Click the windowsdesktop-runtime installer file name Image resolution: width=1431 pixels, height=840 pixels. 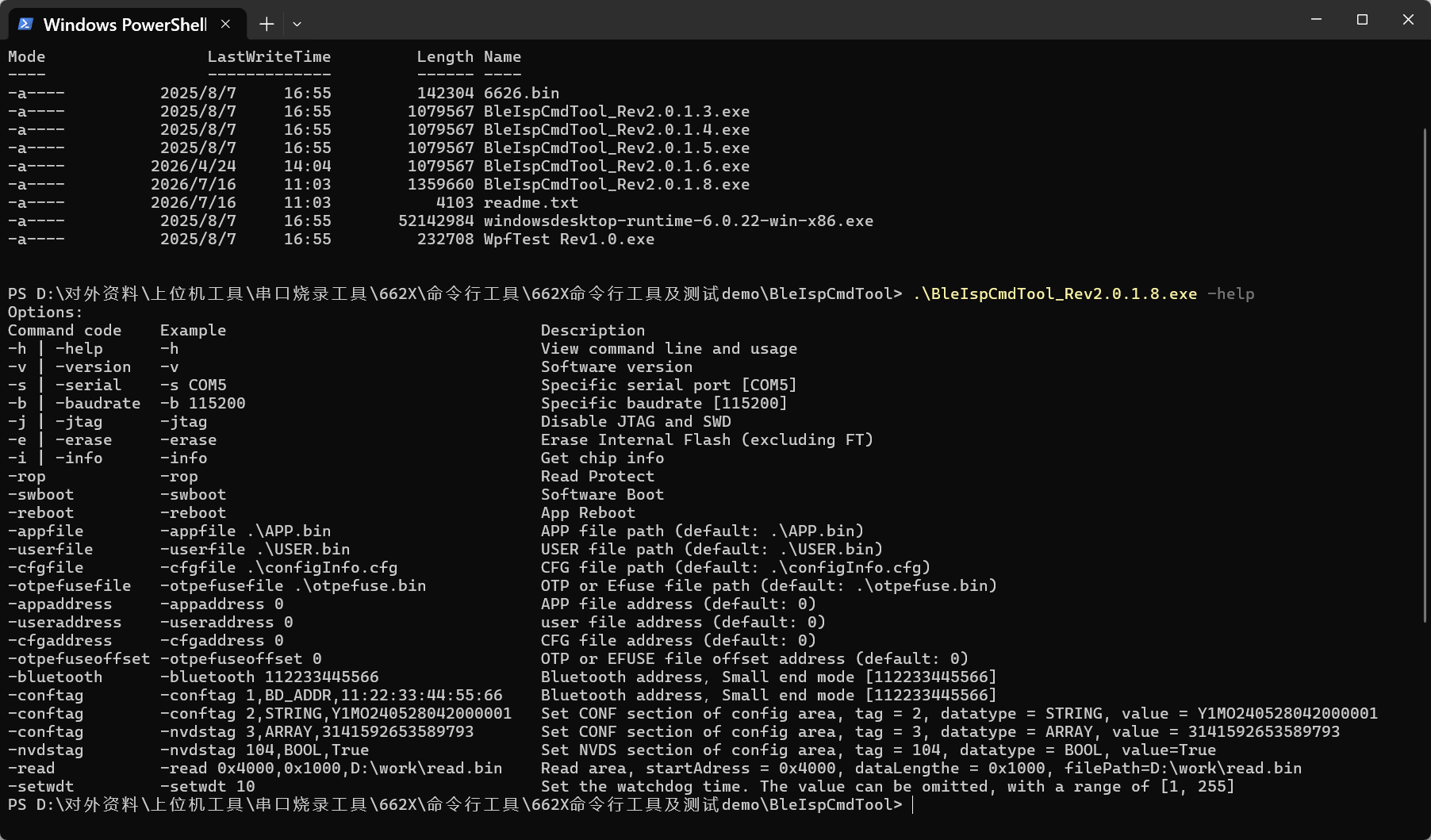678,221
